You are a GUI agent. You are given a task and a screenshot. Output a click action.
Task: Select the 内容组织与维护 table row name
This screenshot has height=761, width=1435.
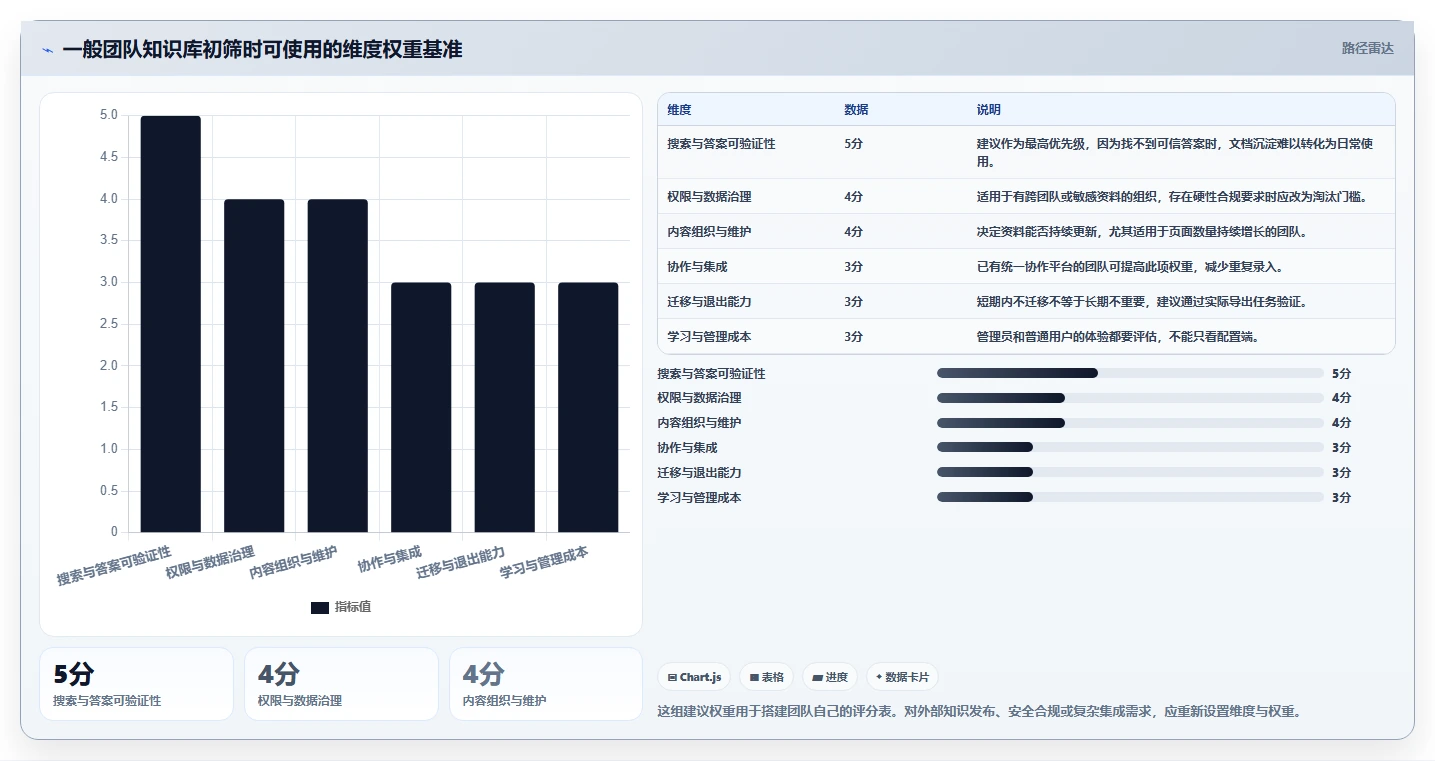pyautogui.click(x=709, y=232)
